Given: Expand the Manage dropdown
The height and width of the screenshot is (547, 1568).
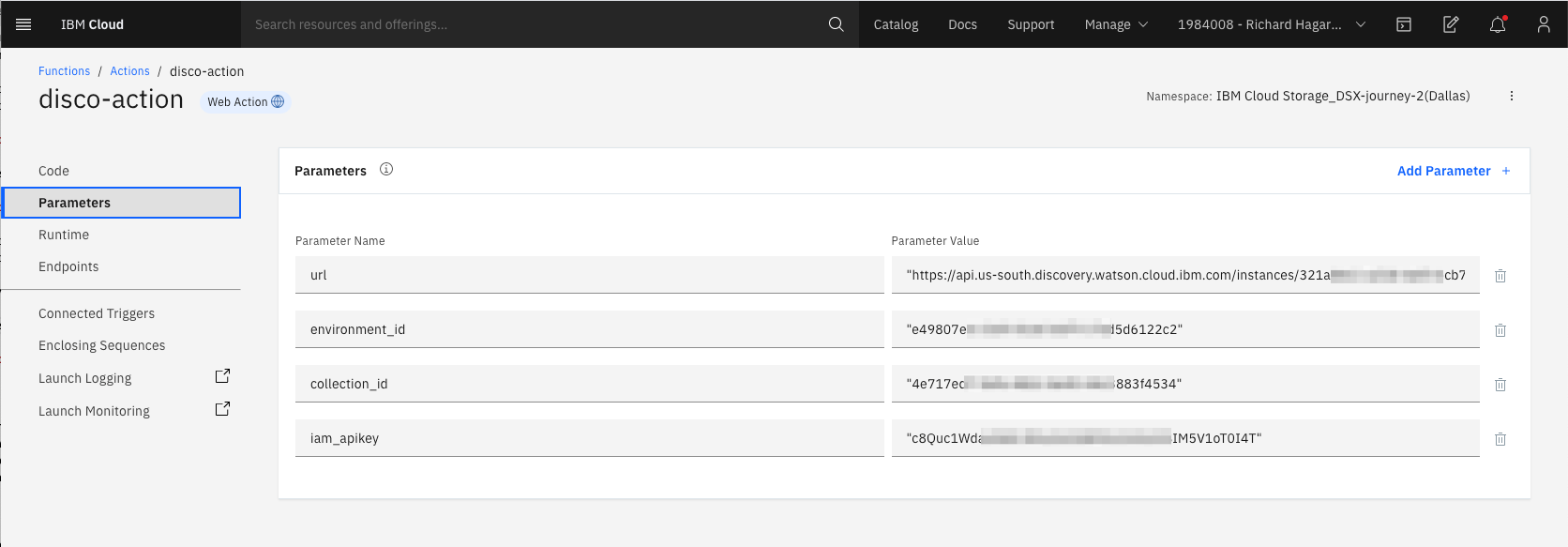Looking at the screenshot, I should pos(1116,24).
